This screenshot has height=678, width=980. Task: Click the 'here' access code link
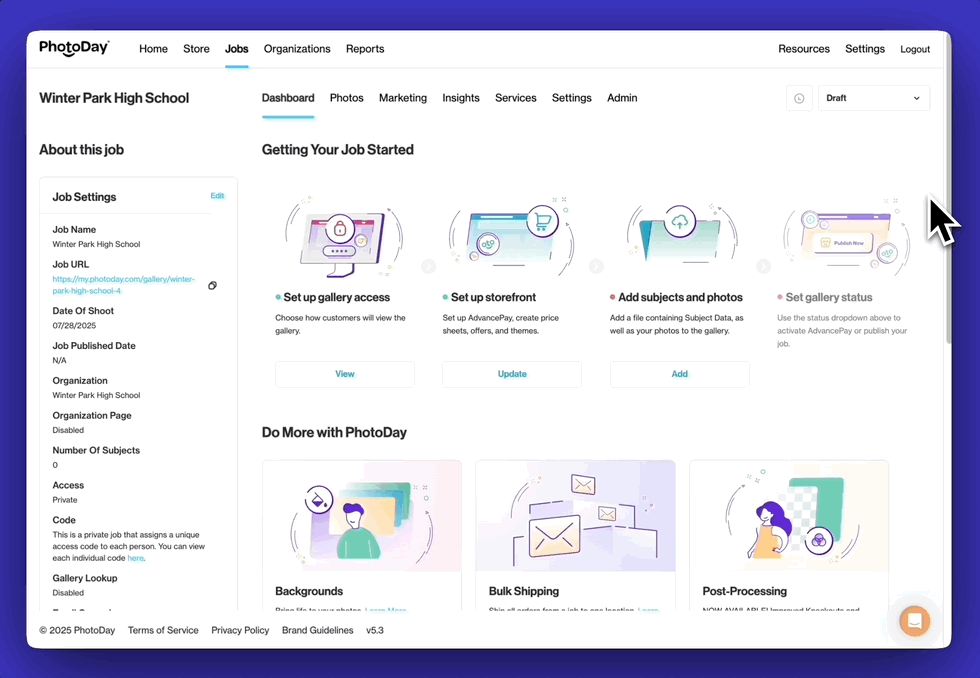(x=135, y=558)
